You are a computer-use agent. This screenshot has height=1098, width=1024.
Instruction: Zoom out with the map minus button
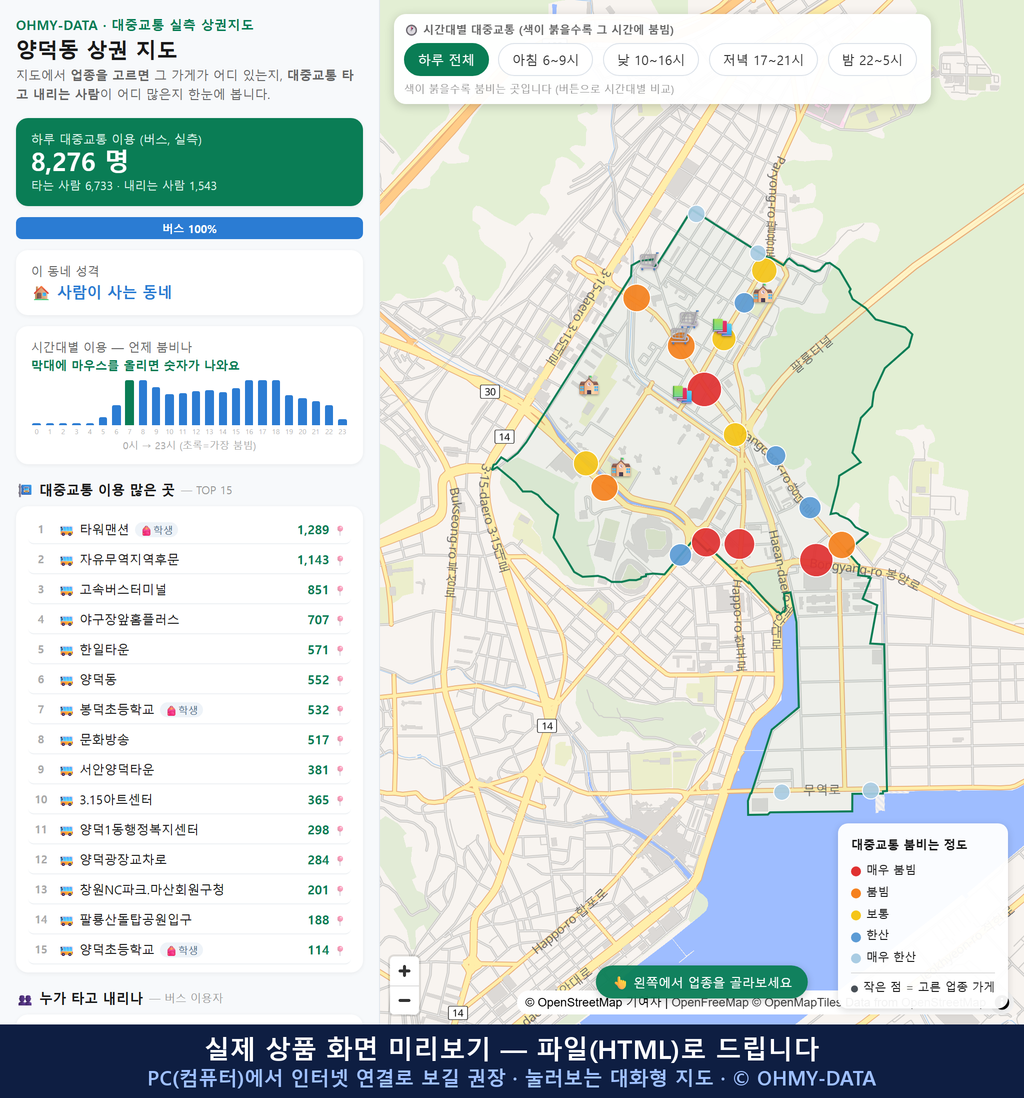[404, 1000]
